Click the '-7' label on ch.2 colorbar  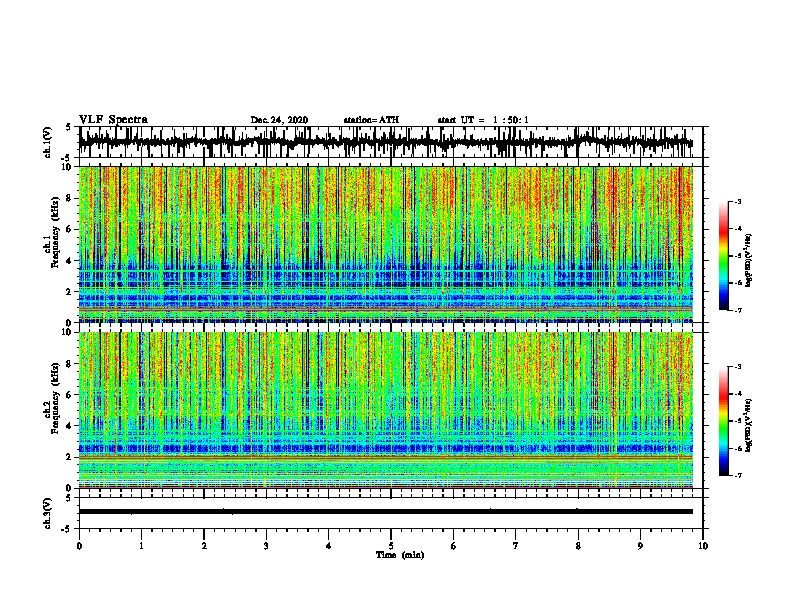738,476
